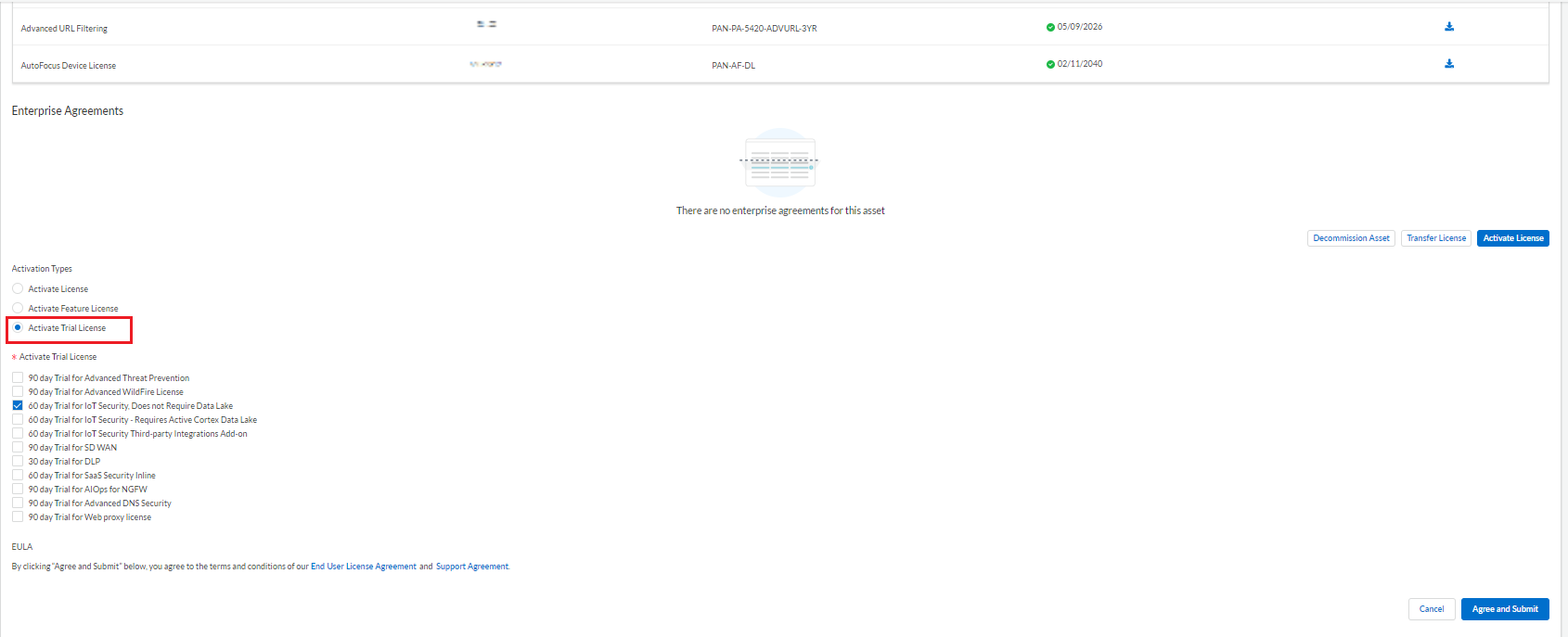The height and width of the screenshot is (637, 1568).
Task: Check IoT Security Third-party Integrations Add-on trial
Action: [18, 433]
